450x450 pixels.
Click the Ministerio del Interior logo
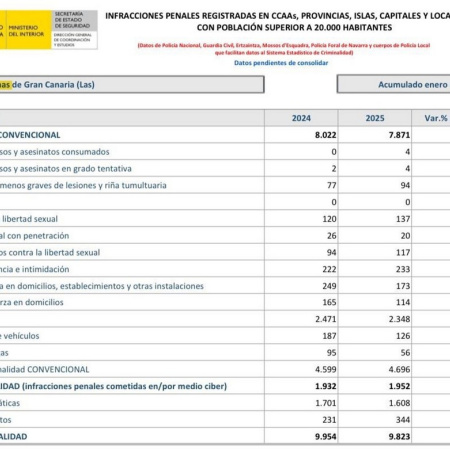(26, 30)
